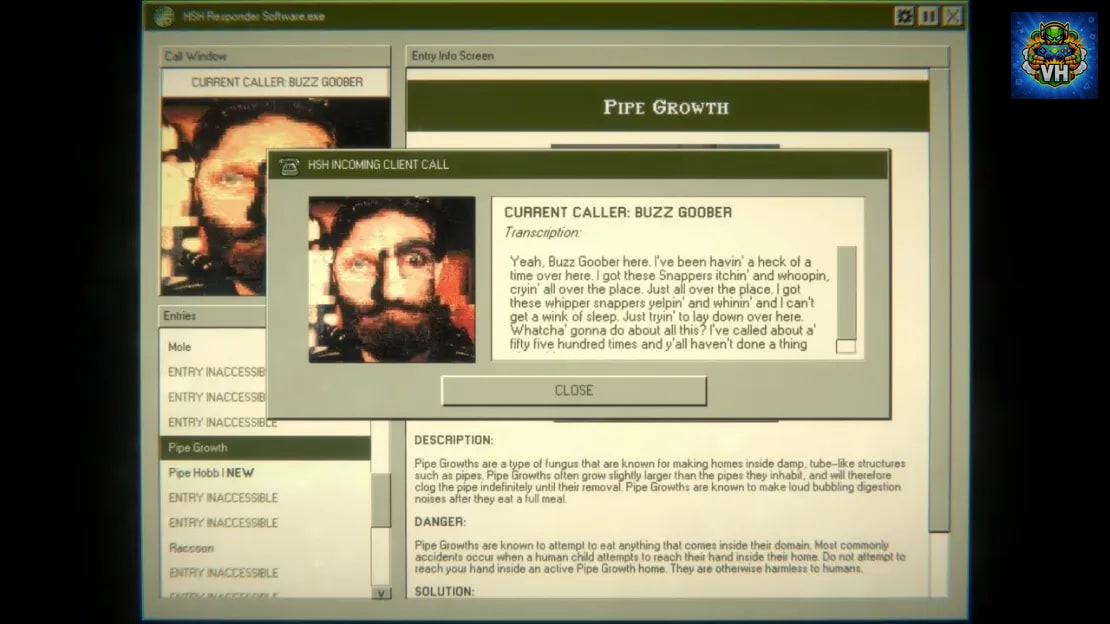The width and height of the screenshot is (1110, 624).
Task: Click the entries list down arrow
Action: pyautogui.click(x=381, y=594)
